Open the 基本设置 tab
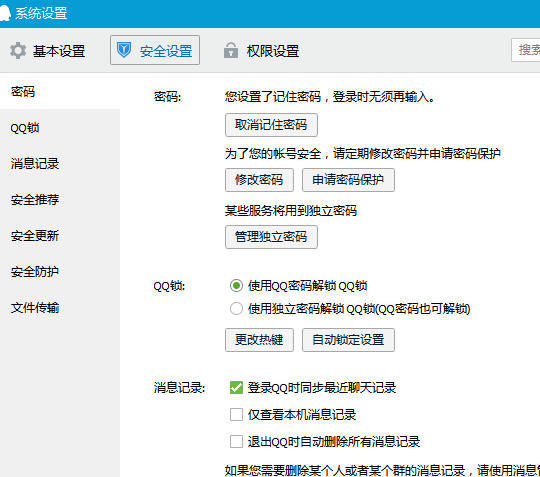 [x=48, y=51]
